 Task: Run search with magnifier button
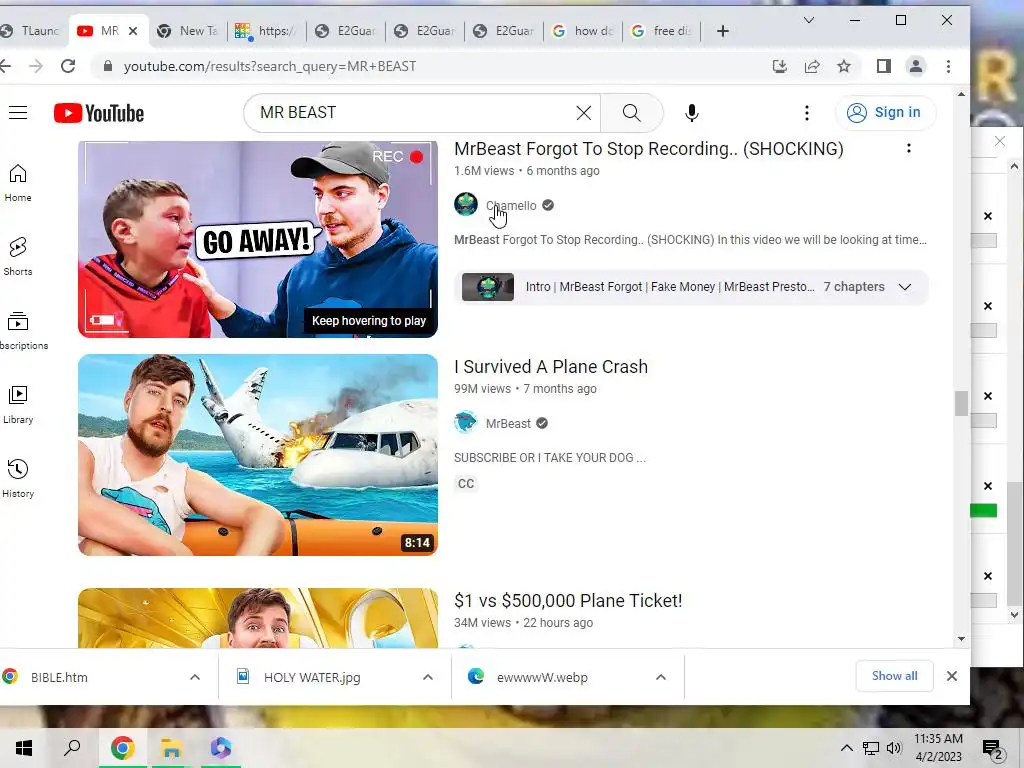tap(632, 113)
